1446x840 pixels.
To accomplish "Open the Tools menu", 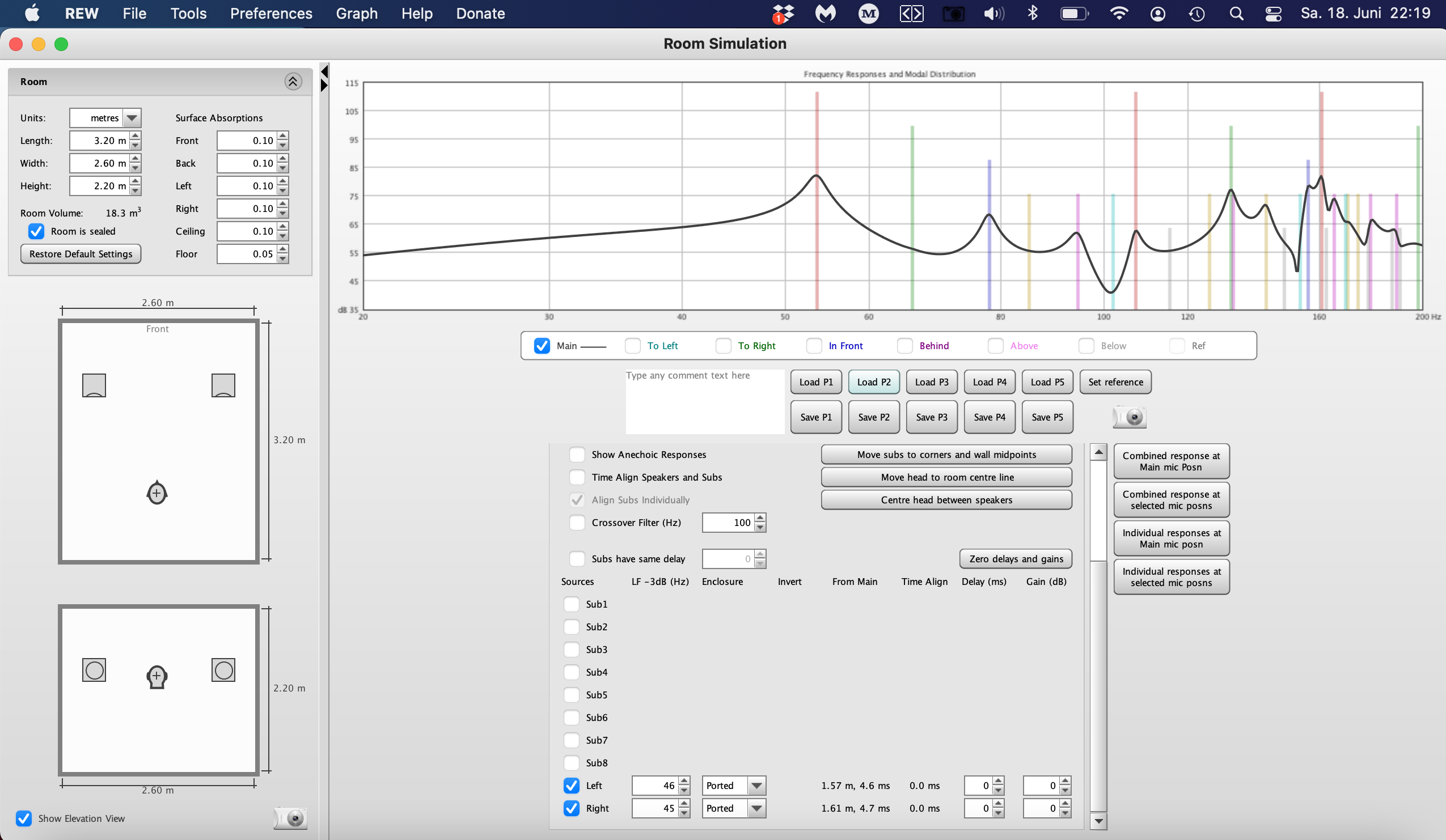I will coord(188,13).
